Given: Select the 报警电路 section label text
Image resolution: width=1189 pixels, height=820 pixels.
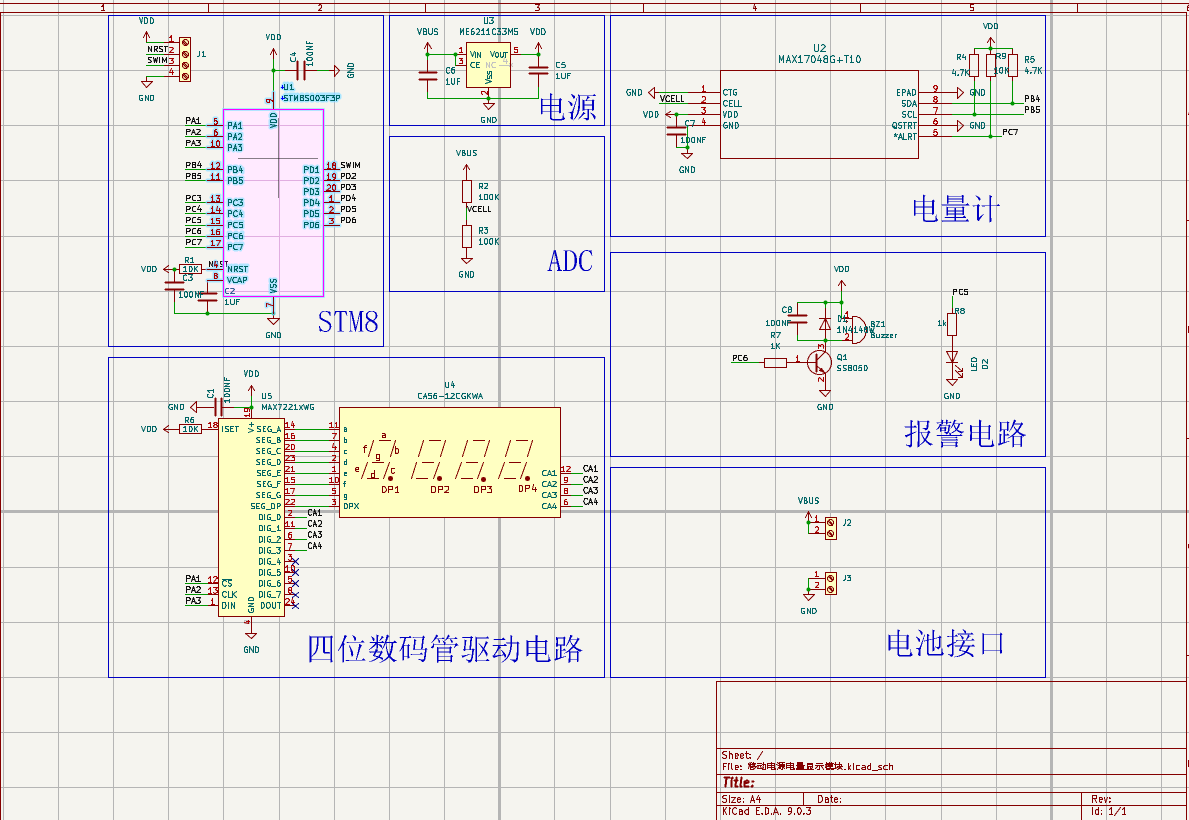Looking at the screenshot, I should tap(964, 433).
